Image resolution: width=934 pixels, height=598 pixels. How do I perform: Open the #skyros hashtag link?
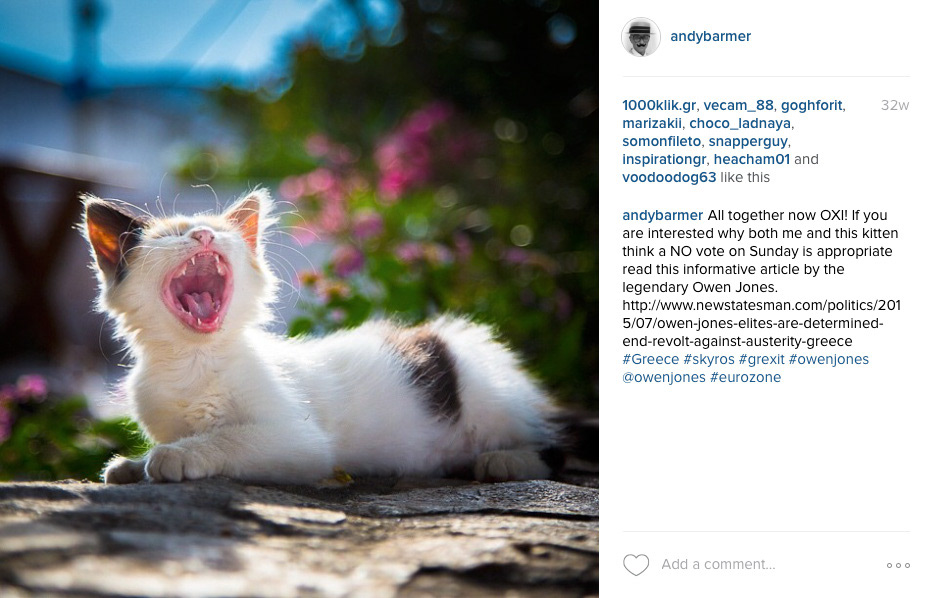coord(709,359)
